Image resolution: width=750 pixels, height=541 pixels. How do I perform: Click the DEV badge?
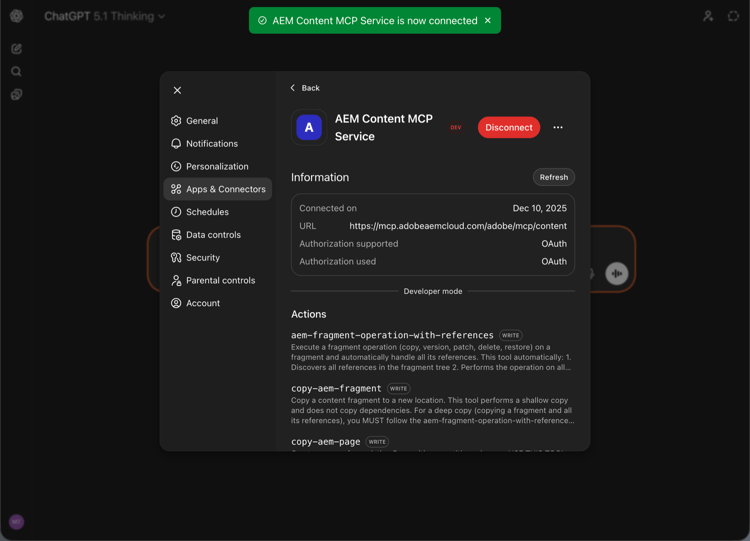coord(456,127)
